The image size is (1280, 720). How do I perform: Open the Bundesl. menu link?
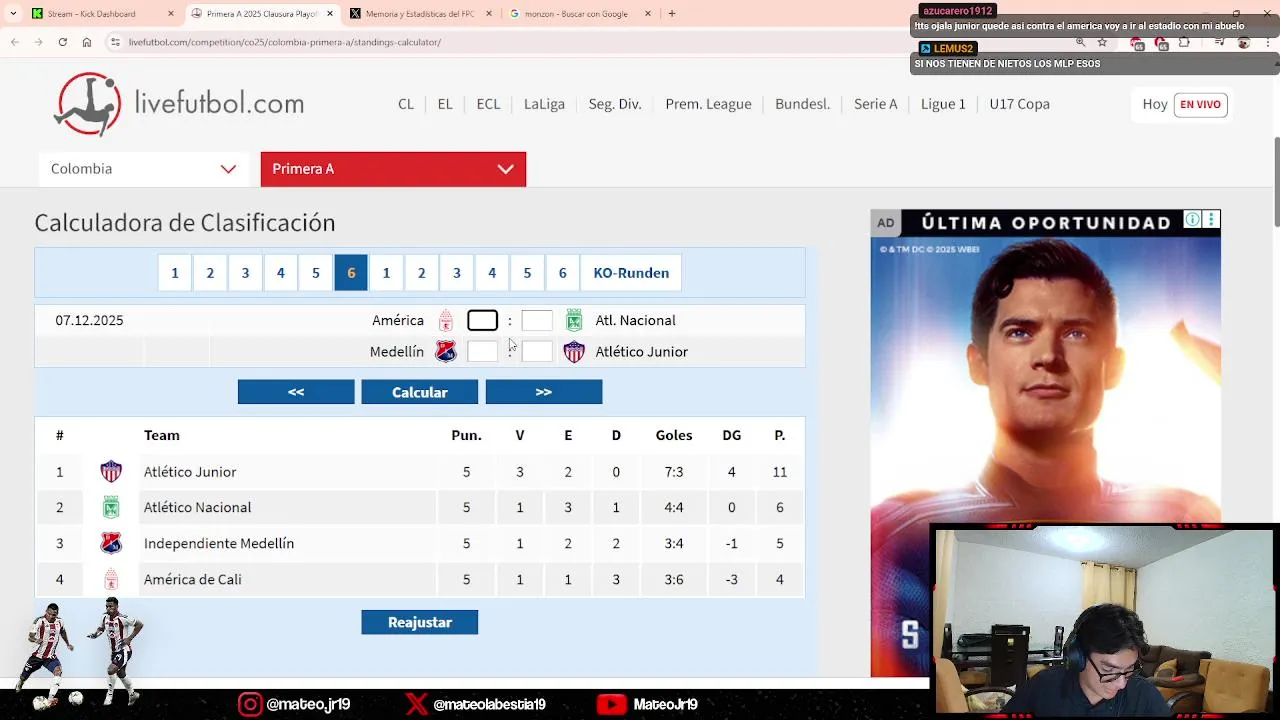802,104
